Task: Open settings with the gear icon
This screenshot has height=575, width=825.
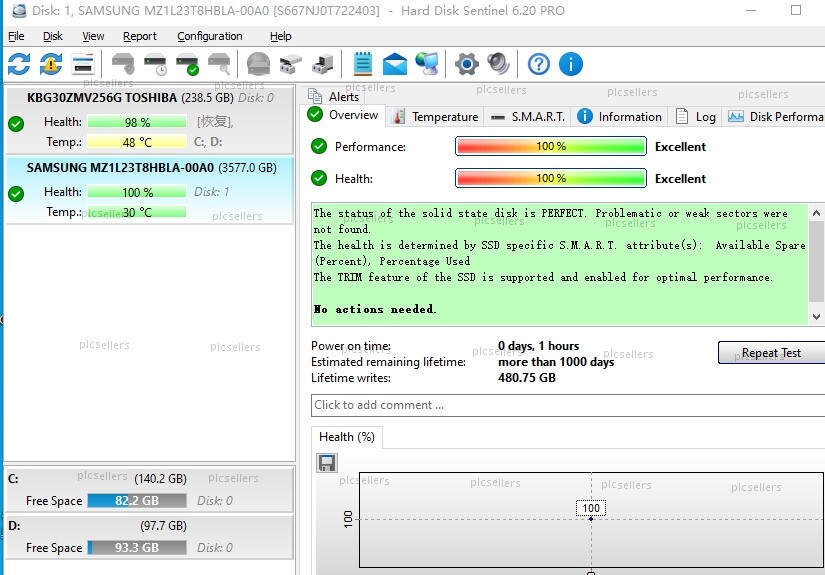Action: click(467, 64)
